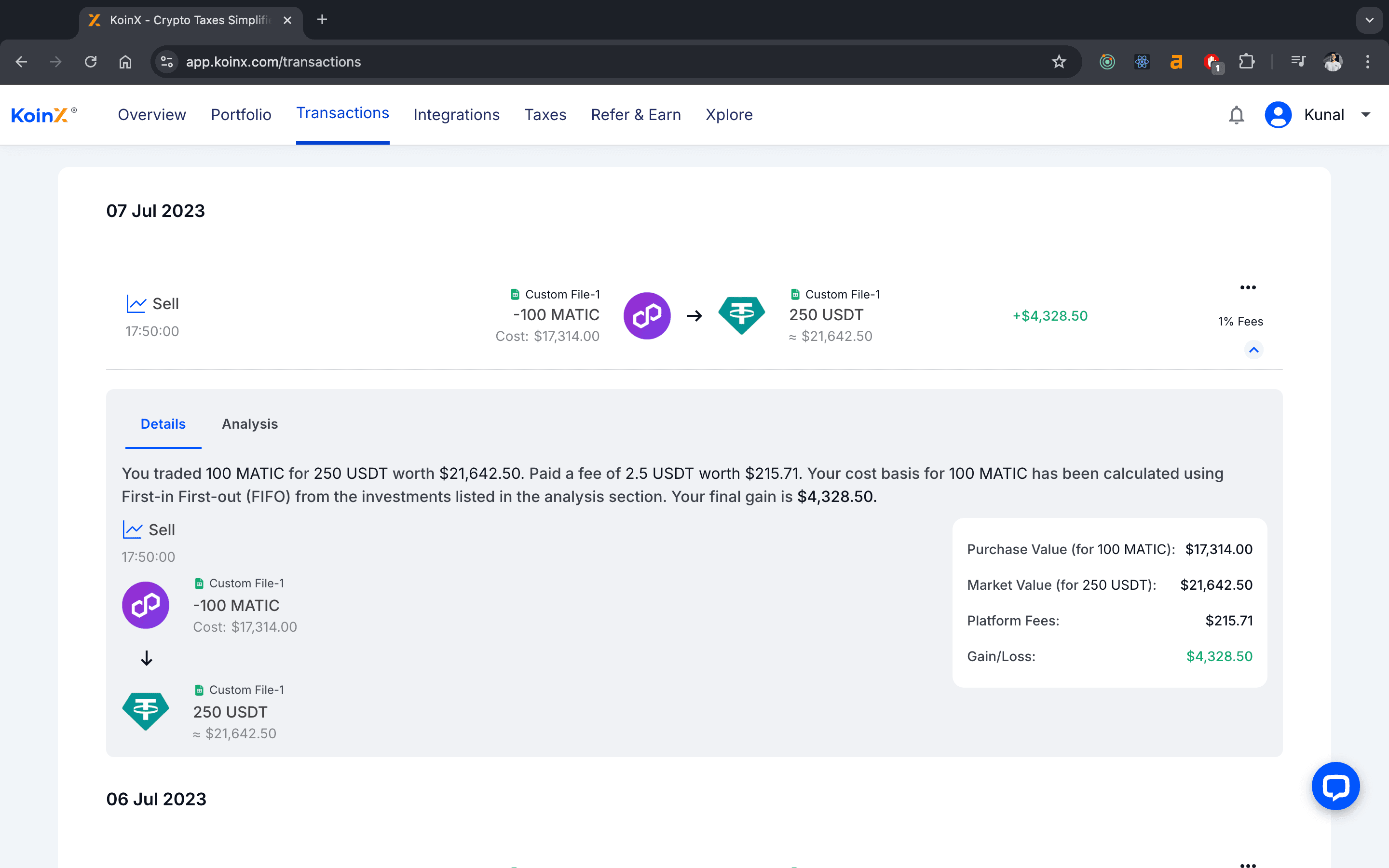
Task: Click the green circular extension icon
Action: coord(1107,61)
